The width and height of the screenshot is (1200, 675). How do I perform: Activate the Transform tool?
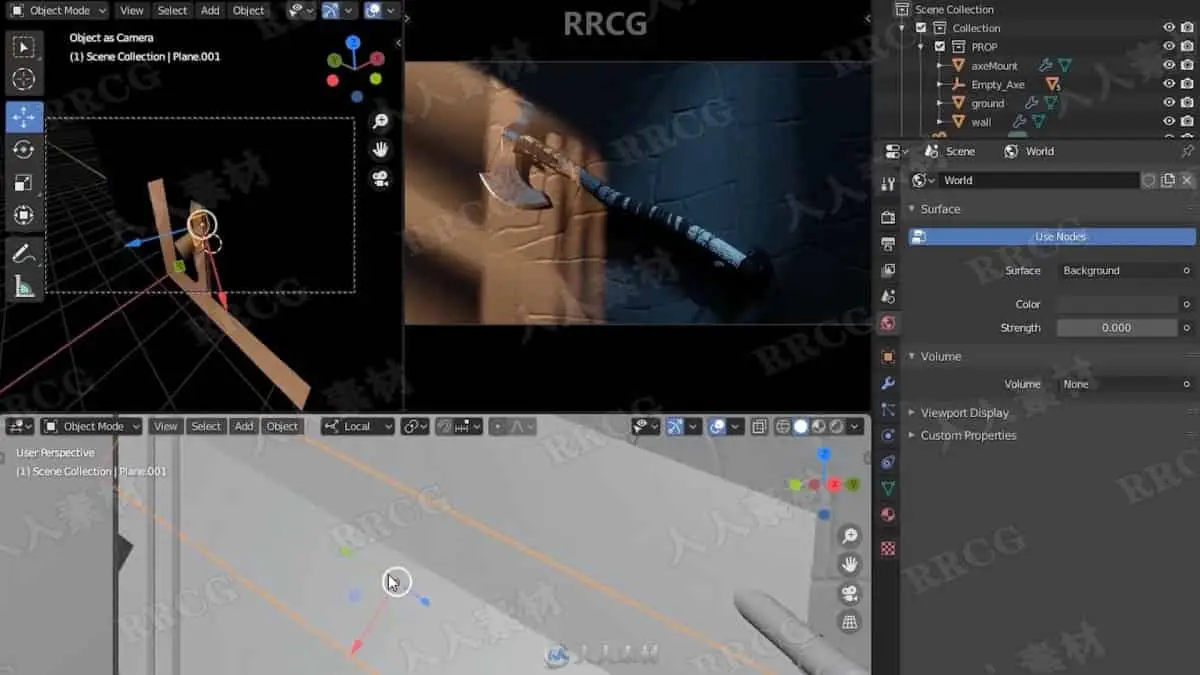(x=24, y=216)
